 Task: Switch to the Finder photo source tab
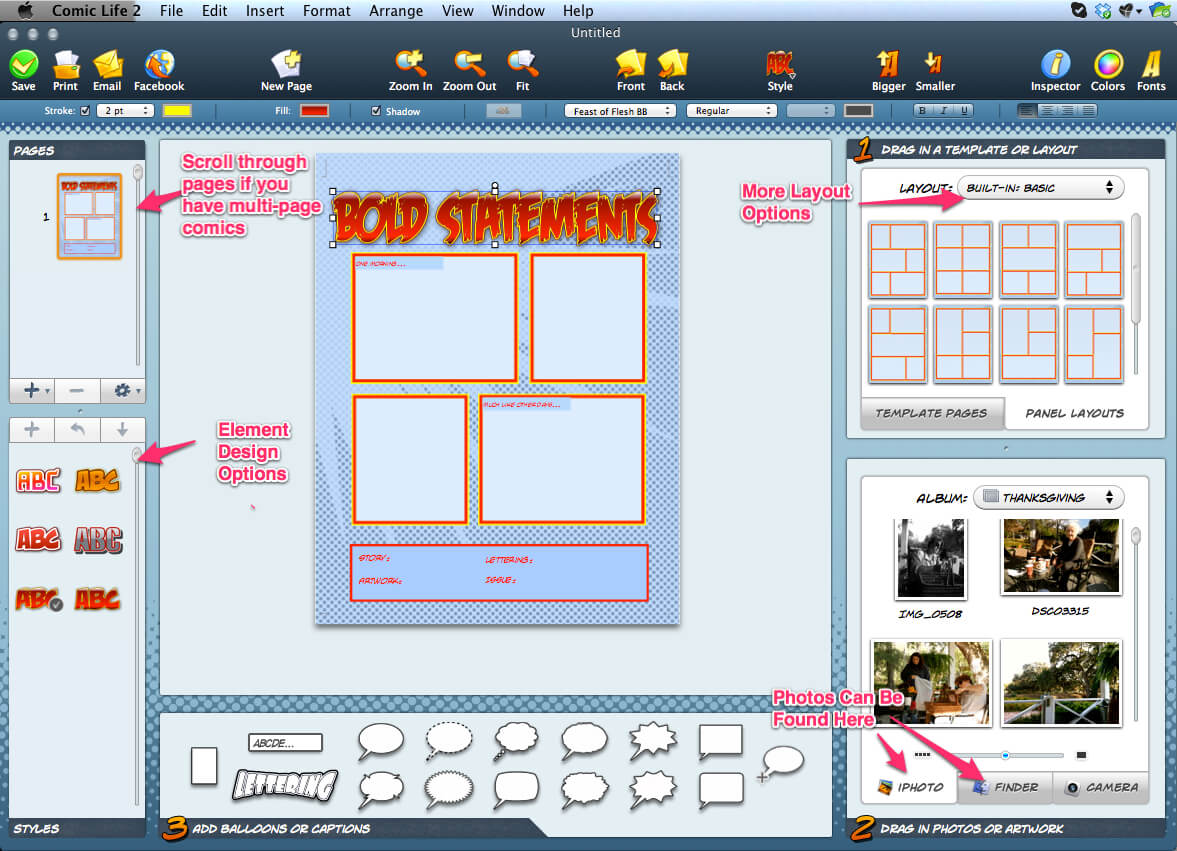pyautogui.click(x=1006, y=787)
